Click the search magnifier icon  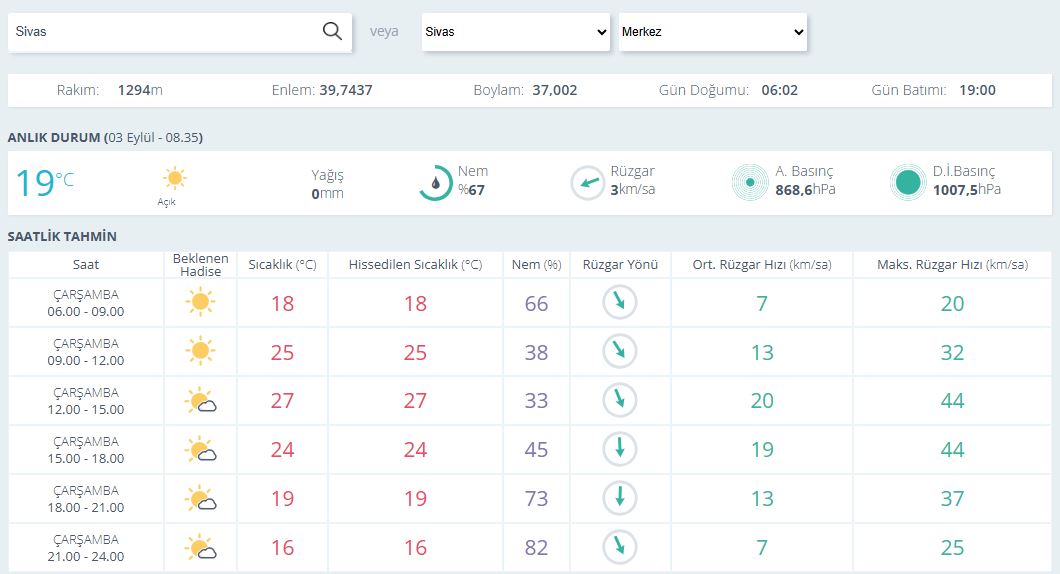(x=332, y=31)
